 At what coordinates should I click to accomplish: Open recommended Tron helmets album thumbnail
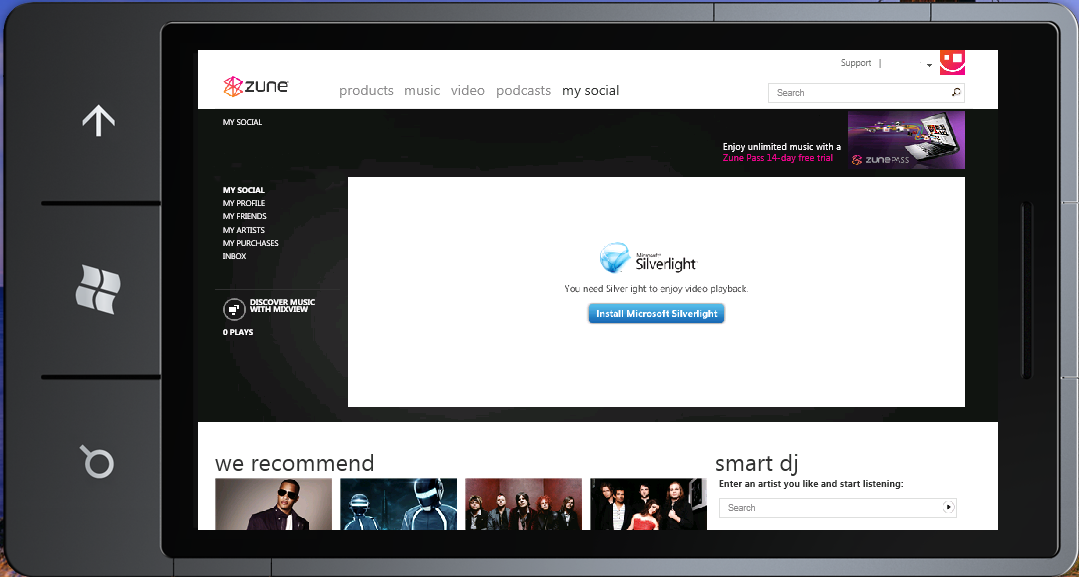(x=398, y=504)
